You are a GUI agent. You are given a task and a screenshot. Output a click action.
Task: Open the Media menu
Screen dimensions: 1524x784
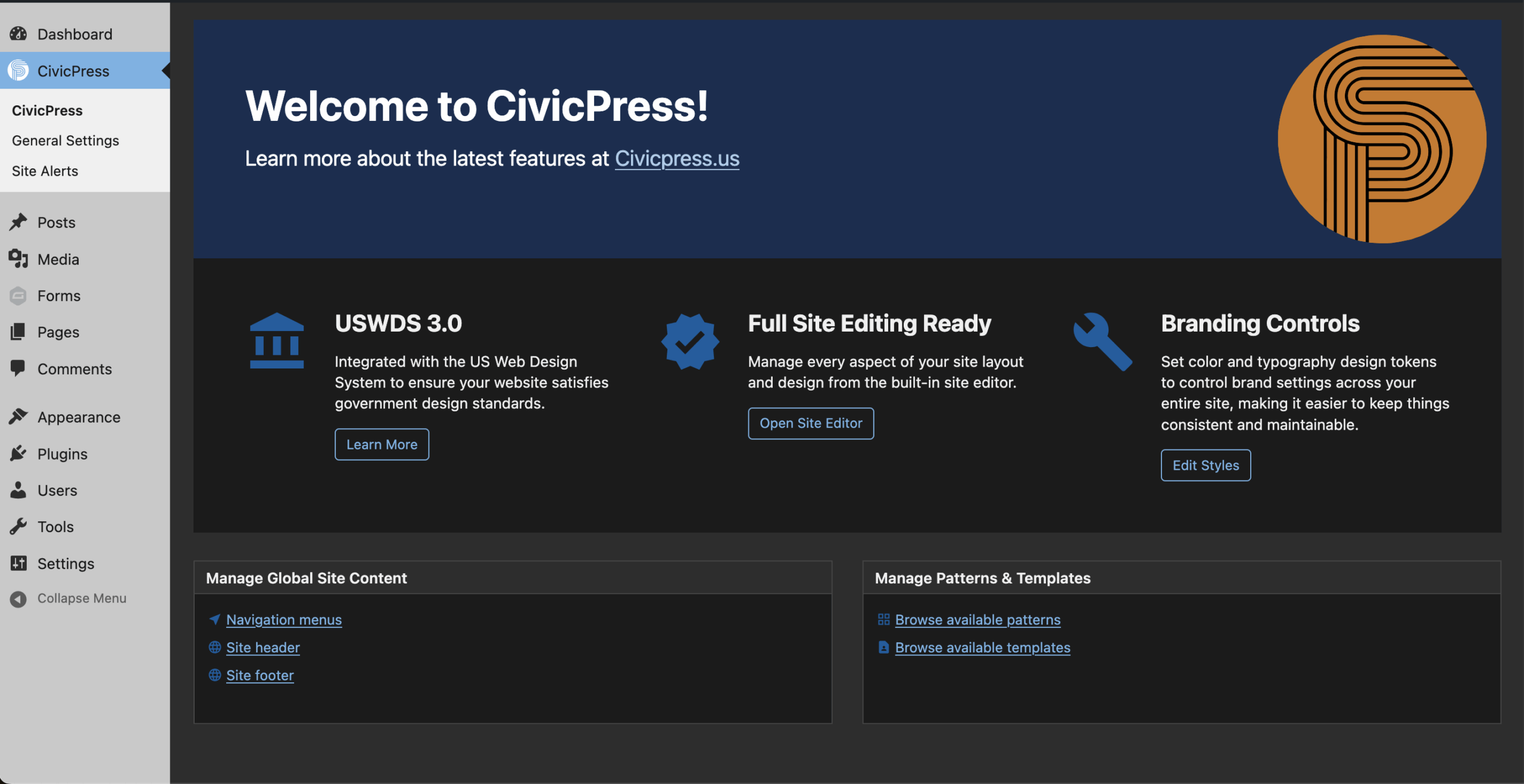click(85, 259)
